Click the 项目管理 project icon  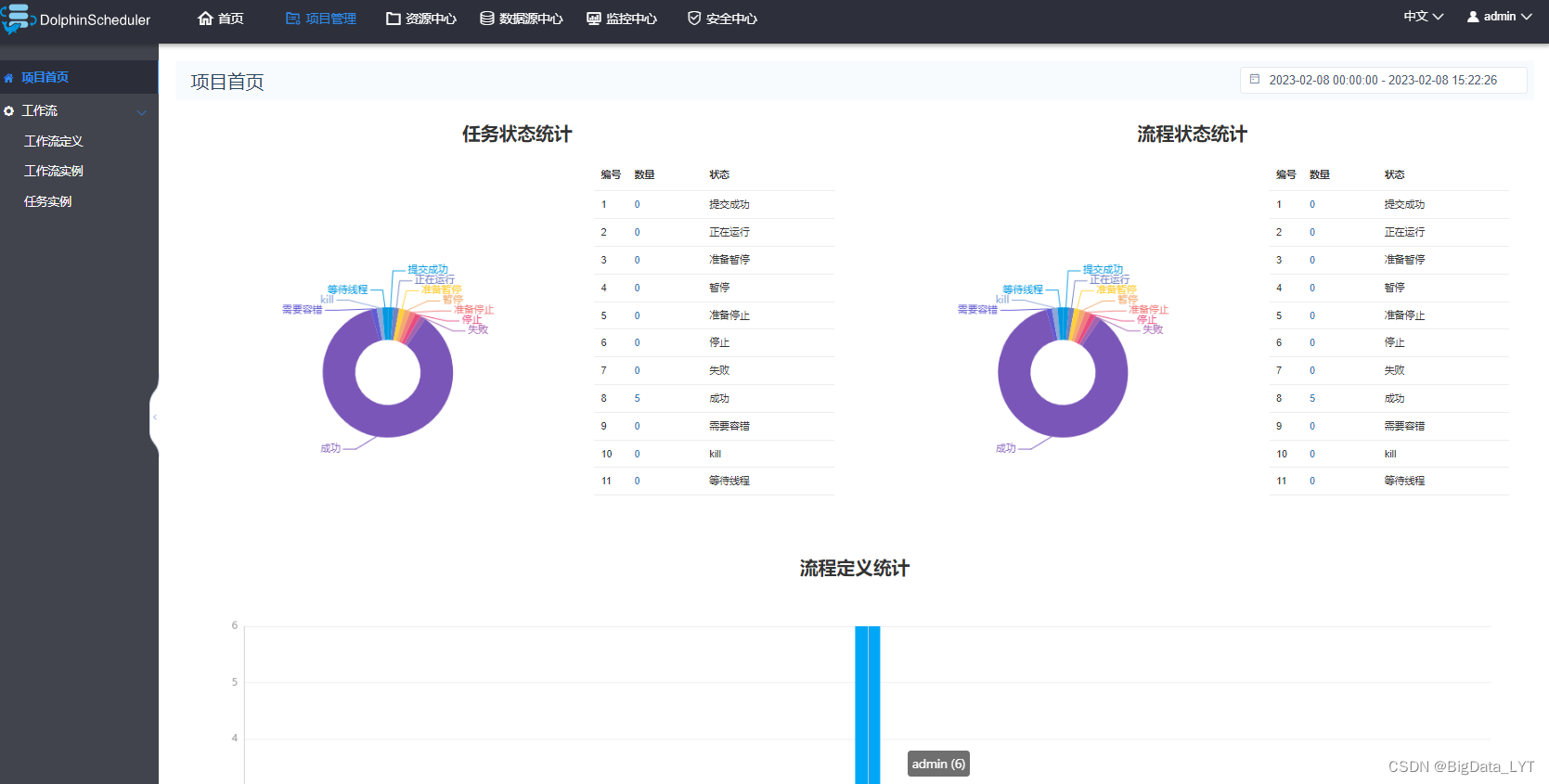pos(292,19)
